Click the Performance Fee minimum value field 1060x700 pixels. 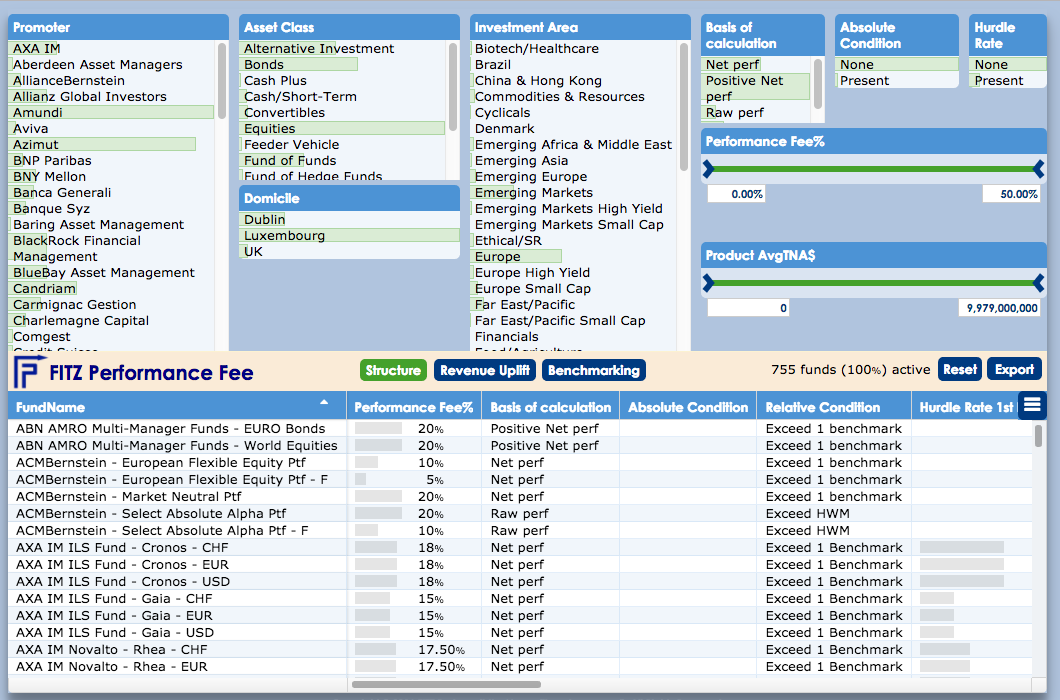(x=737, y=194)
